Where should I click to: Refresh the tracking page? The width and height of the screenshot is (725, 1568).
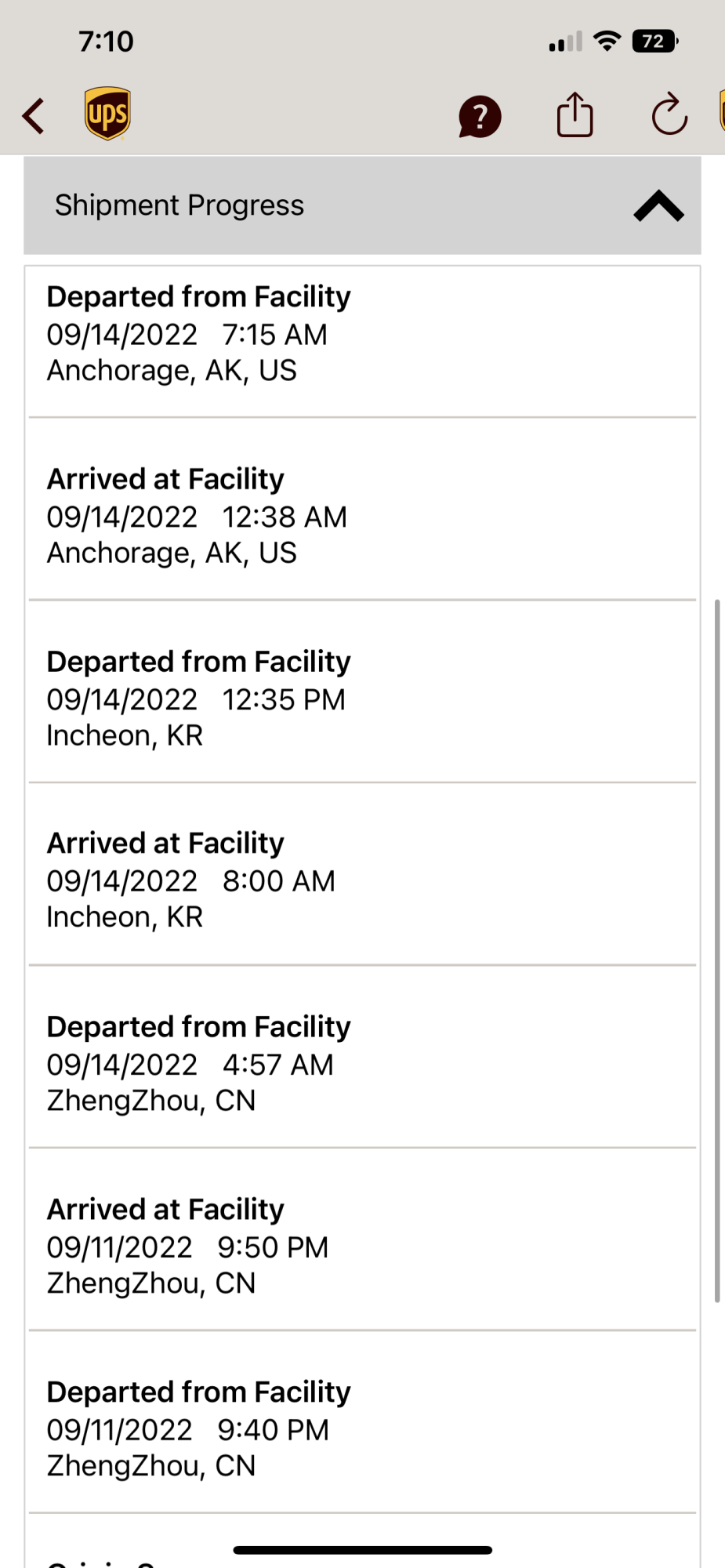(x=669, y=115)
